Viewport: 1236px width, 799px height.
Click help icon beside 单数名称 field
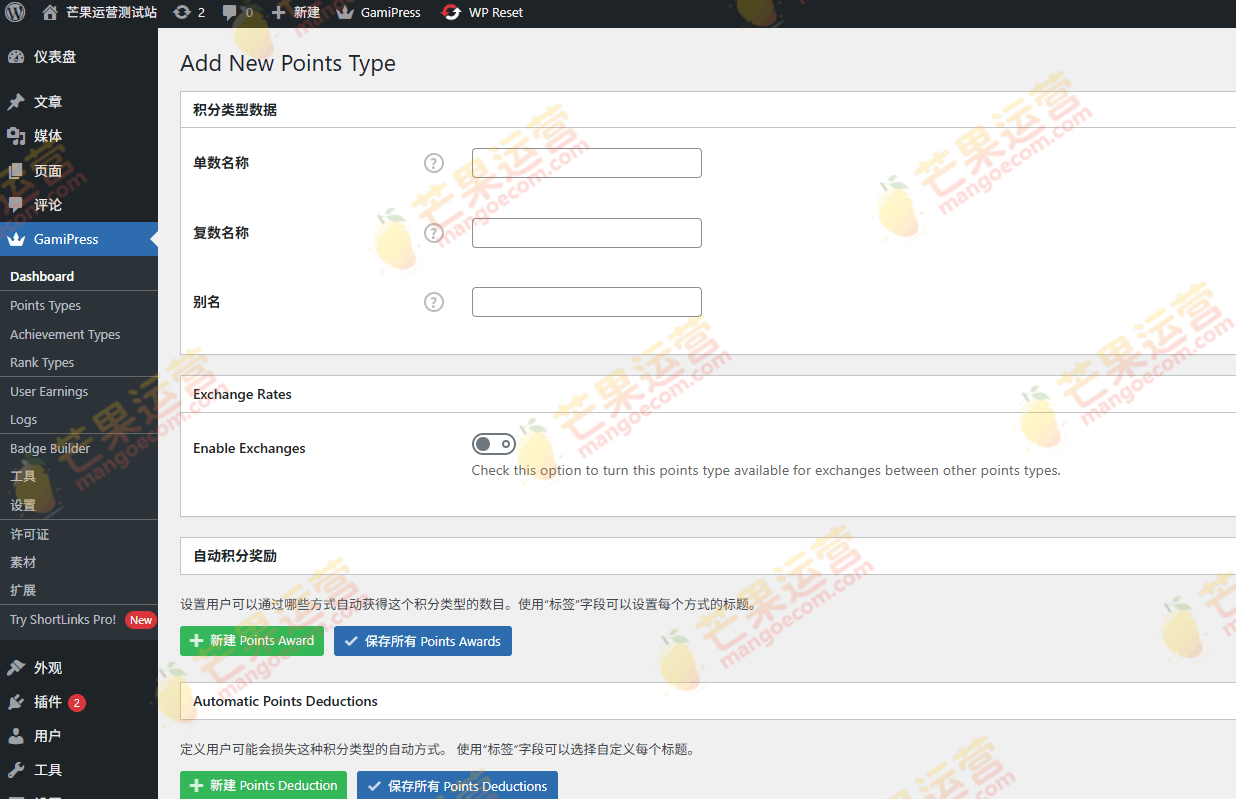coord(433,163)
